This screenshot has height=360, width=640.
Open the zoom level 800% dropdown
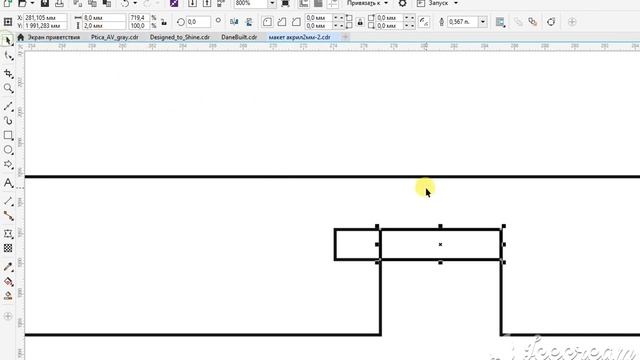point(272,3)
